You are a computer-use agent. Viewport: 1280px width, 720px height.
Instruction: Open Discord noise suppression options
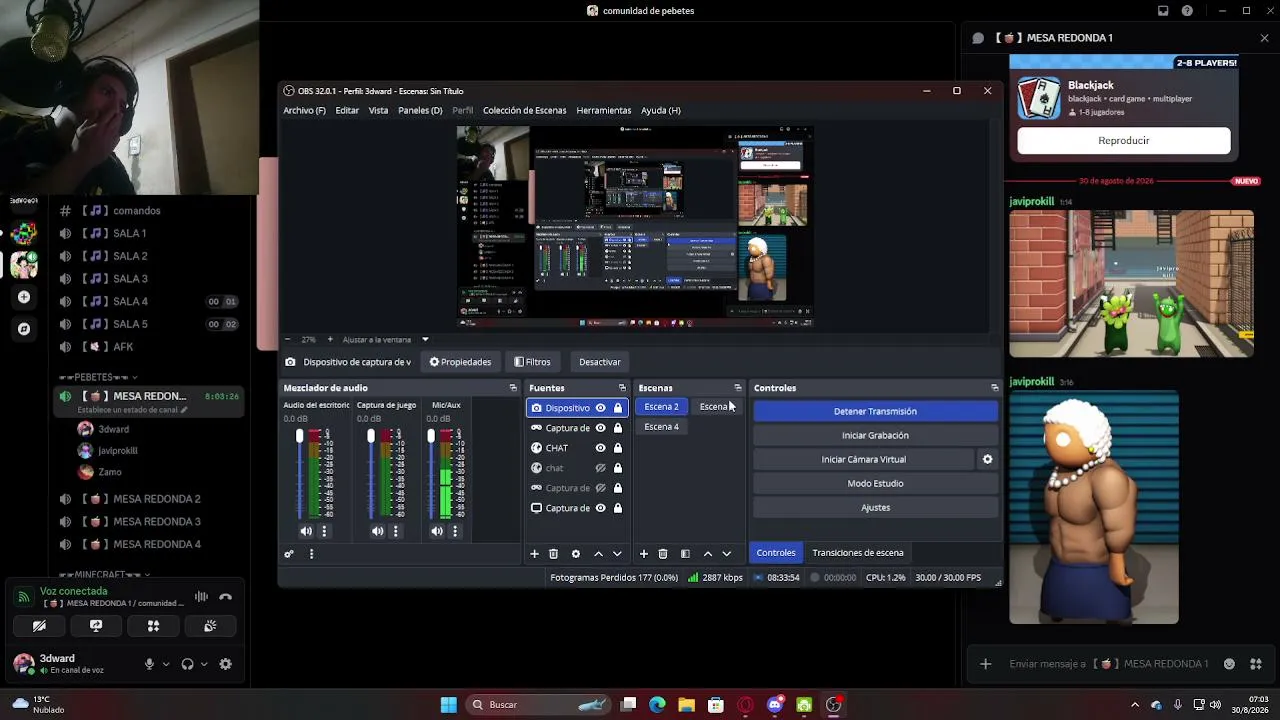(201, 597)
